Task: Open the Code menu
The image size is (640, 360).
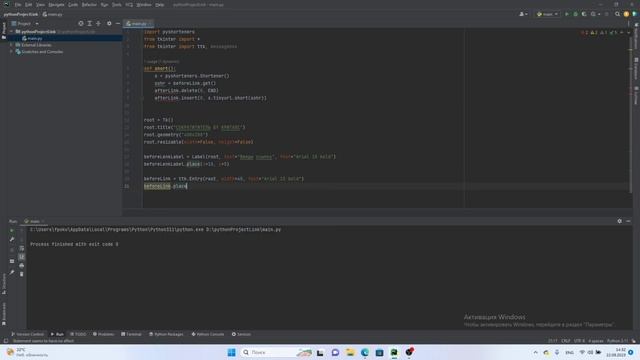Action: click(73, 5)
